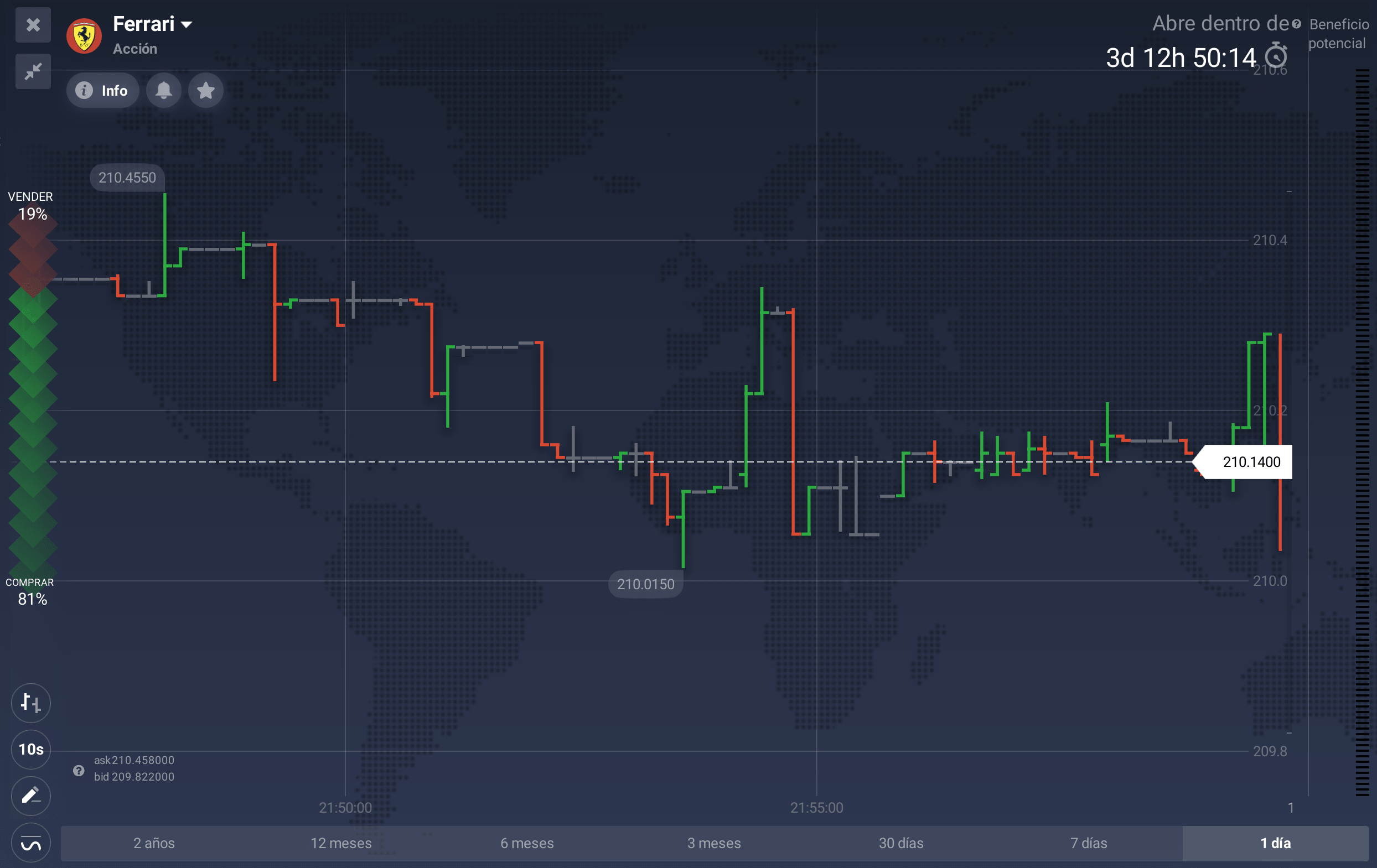Viewport: 1377px width, 868px height.
Task: Click the Ferrari logo icon
Action: [x=84, y=35]
